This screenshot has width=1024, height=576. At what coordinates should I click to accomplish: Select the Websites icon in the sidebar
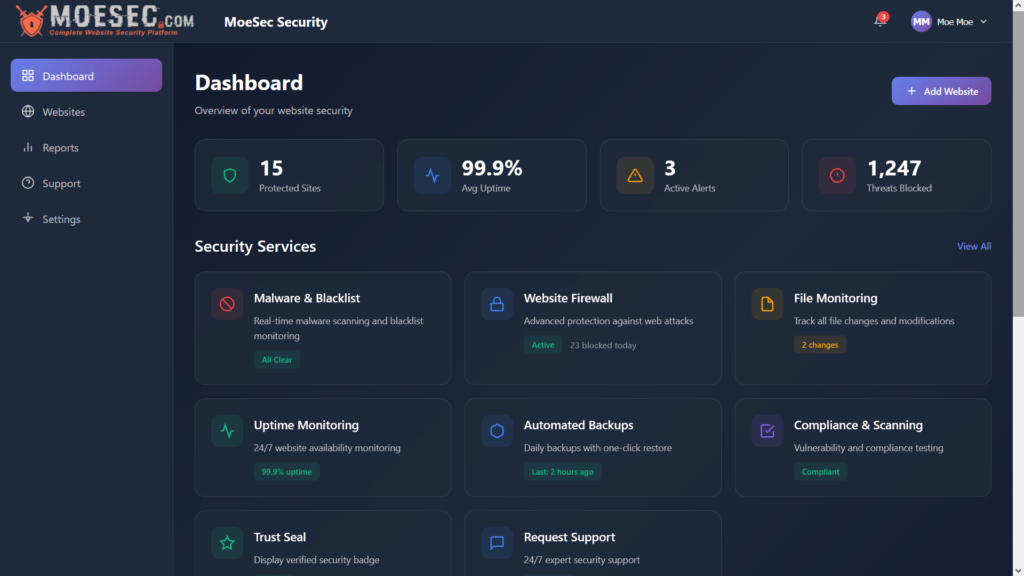(30, 111)
